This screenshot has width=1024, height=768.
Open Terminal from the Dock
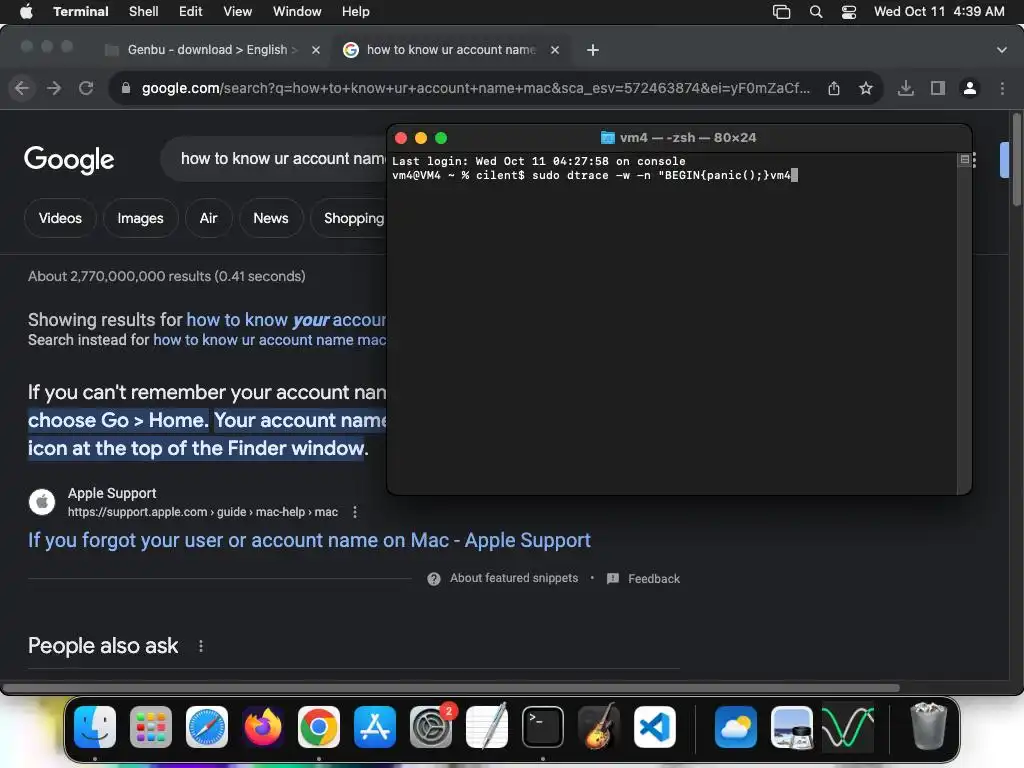click(543, 727)
